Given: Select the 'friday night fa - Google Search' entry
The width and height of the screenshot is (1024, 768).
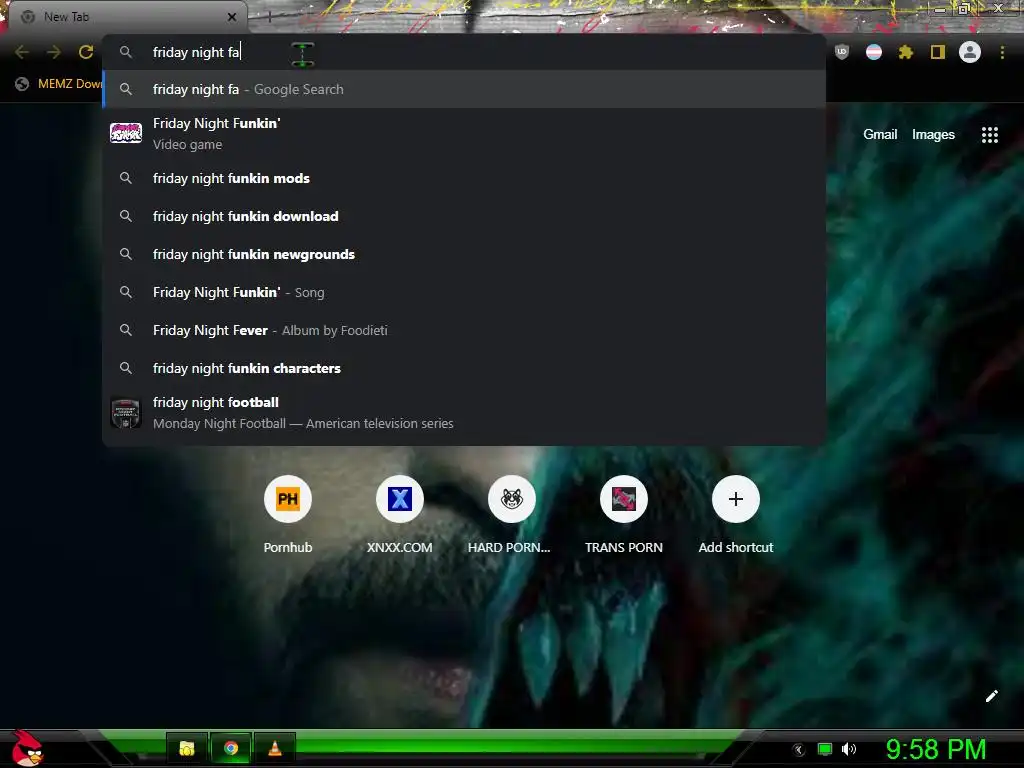Looking at the screenshot, I should point(464,89).
